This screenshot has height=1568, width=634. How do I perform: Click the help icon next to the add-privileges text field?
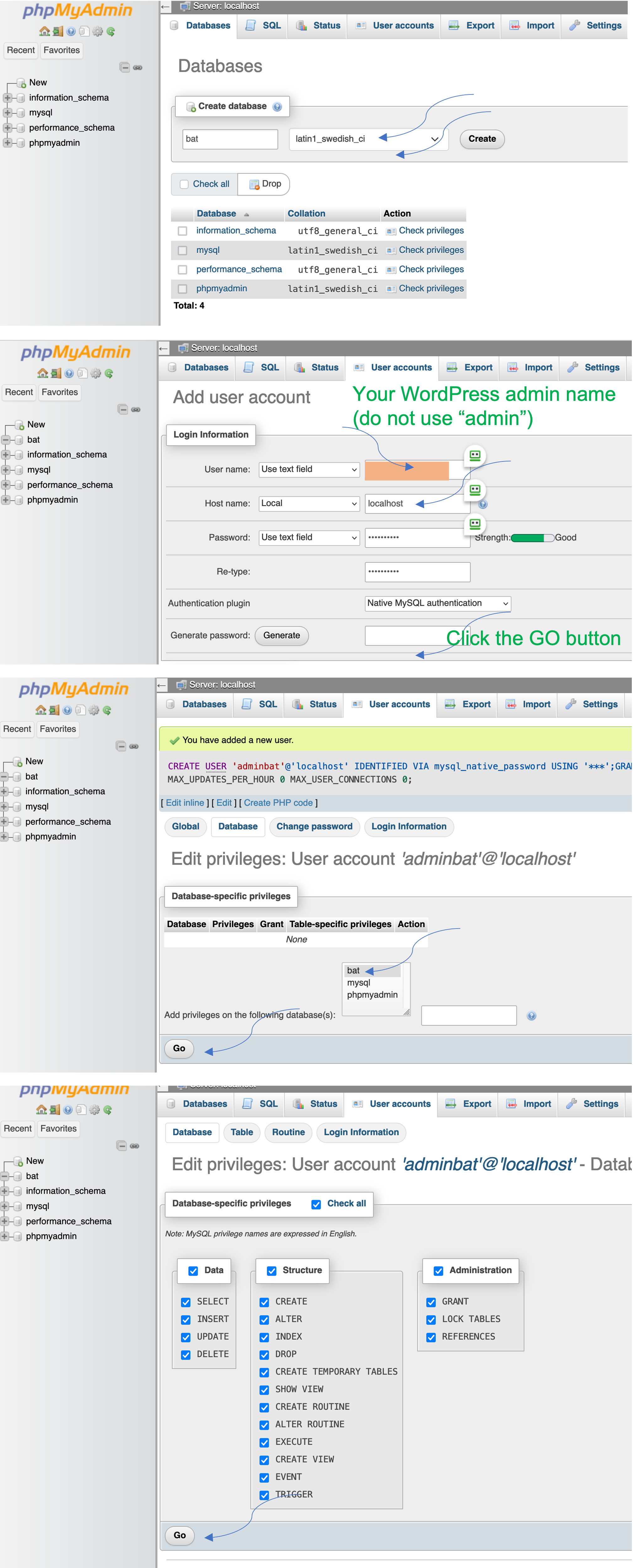(x=532, y=1016)
